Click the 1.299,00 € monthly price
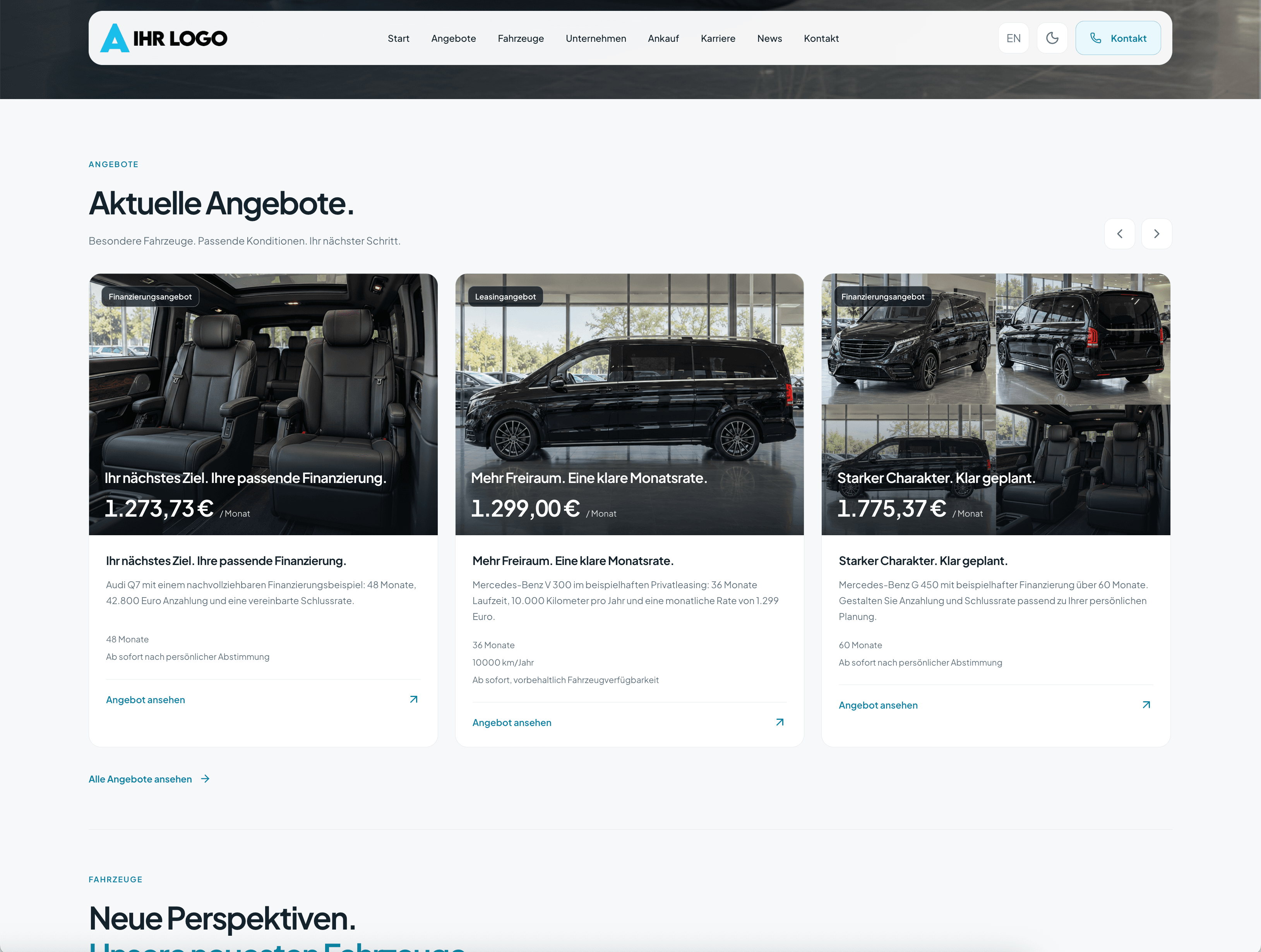Screen dimensions: 1261x952 [x=543, y=509]
